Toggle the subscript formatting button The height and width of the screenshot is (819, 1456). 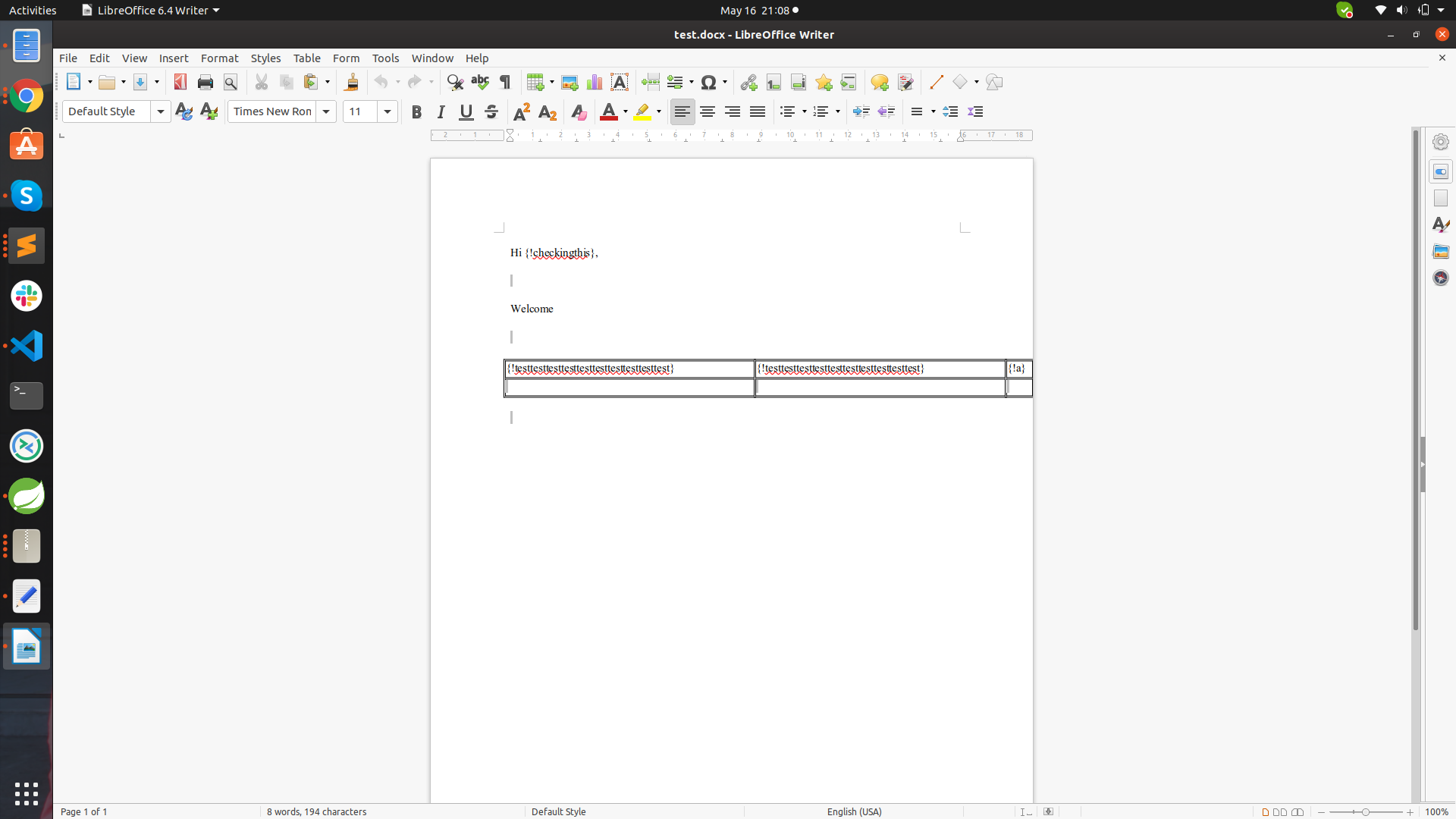[x=546, y=111]
